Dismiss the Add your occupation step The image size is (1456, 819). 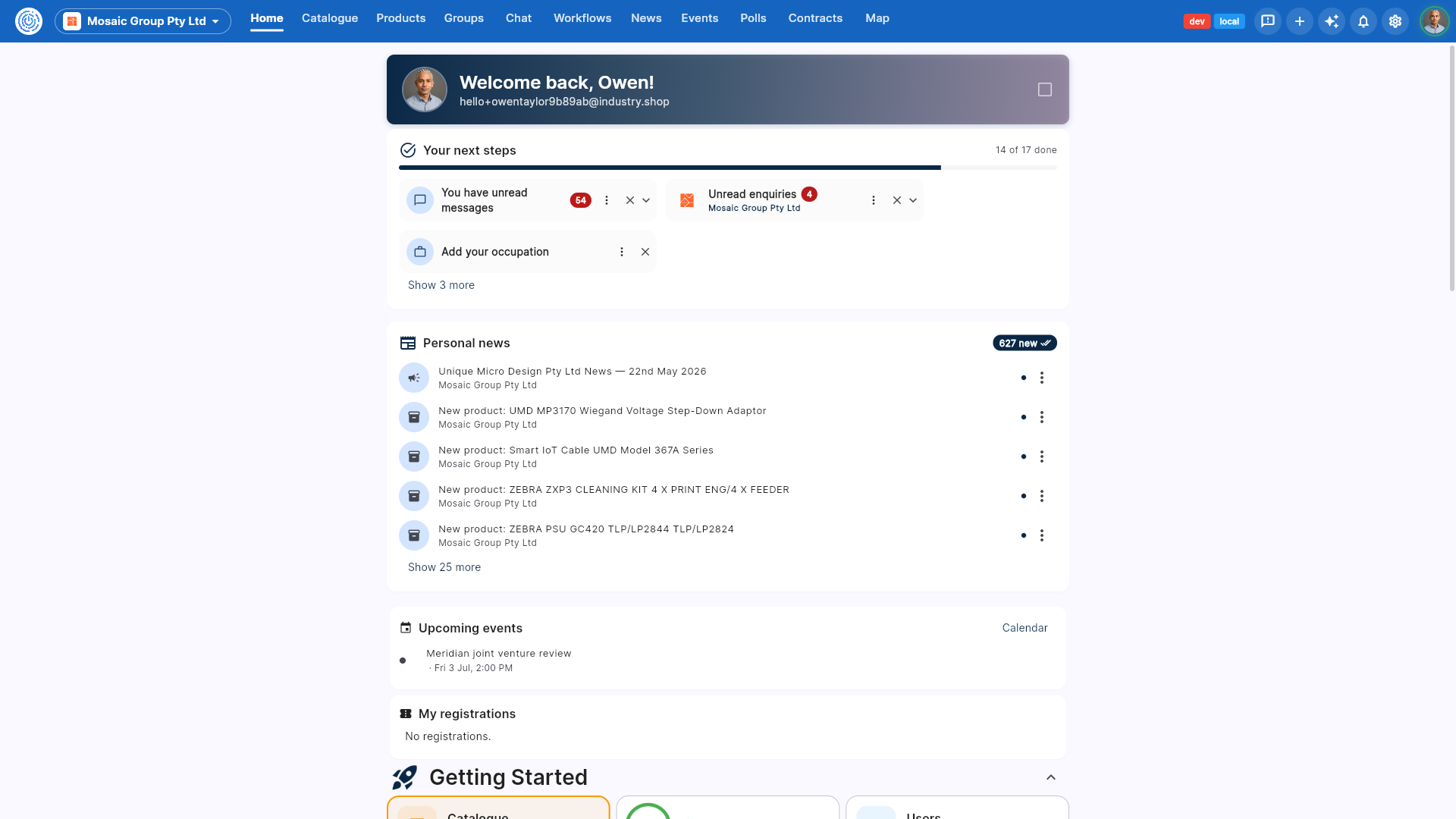pyautogui.click(x=645, y=252)
